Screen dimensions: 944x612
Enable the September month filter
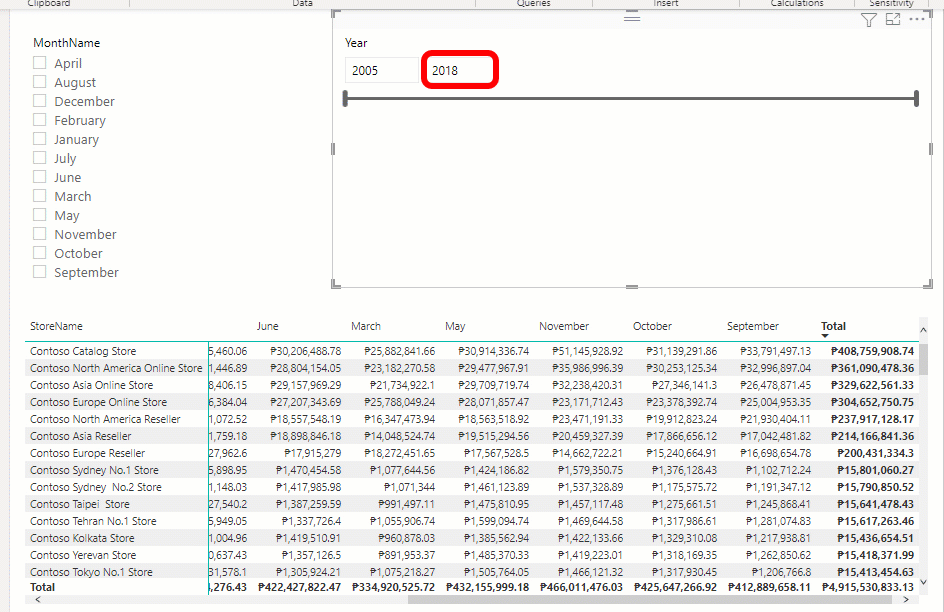point(37,271)
